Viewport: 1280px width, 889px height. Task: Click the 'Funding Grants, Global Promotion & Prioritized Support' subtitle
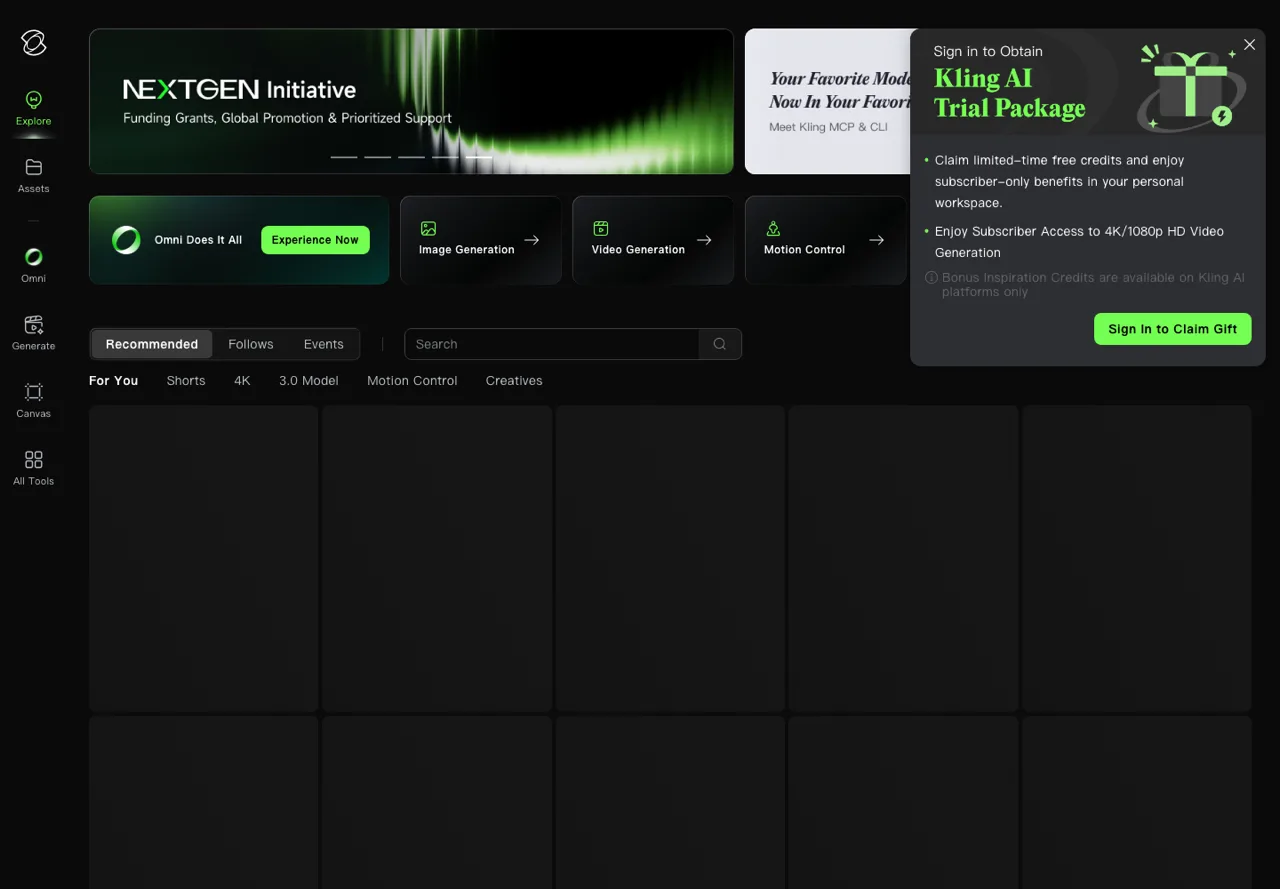pos(287,118)
